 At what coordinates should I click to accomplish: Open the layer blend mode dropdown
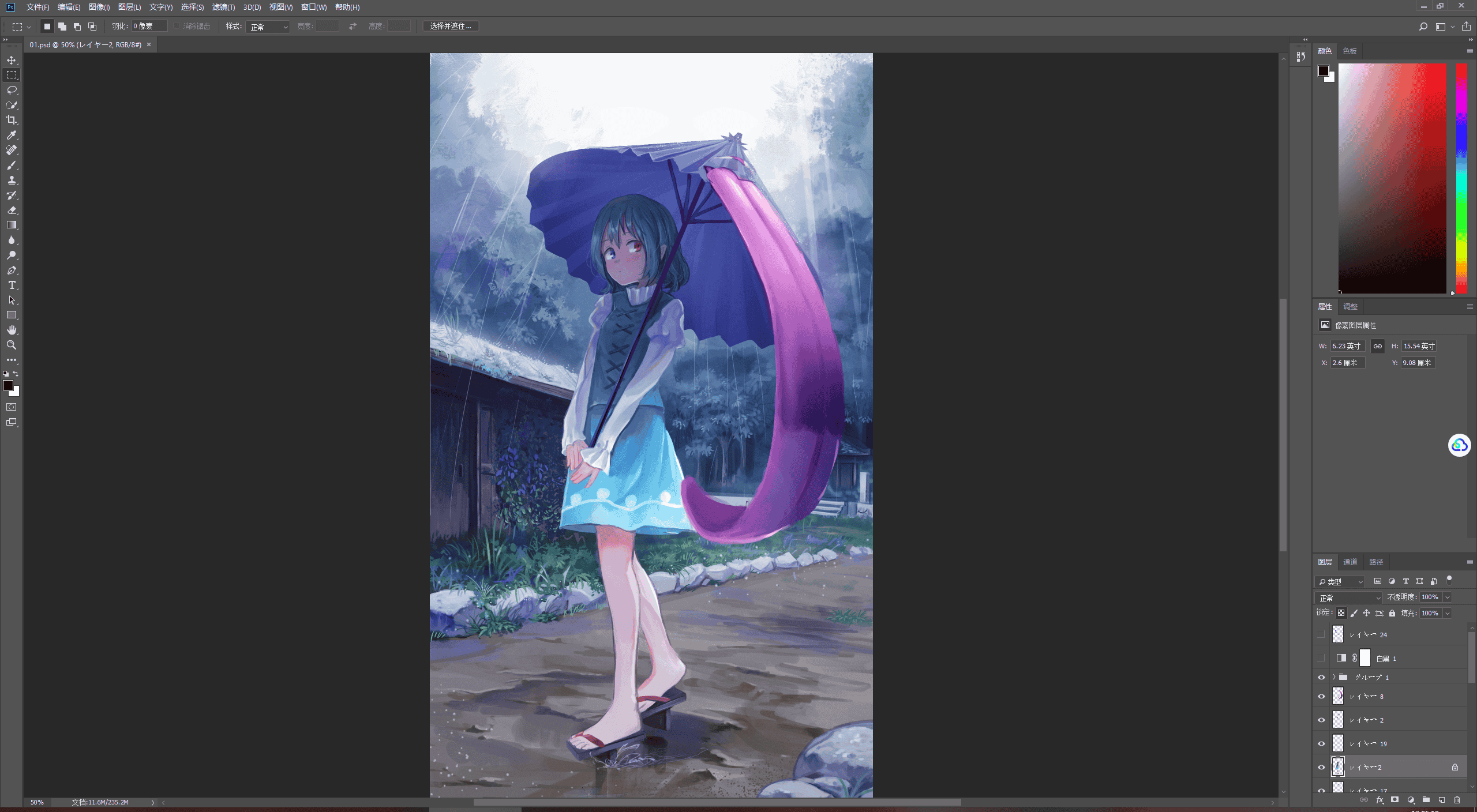pyautogui.click(x=1349, y=597)
